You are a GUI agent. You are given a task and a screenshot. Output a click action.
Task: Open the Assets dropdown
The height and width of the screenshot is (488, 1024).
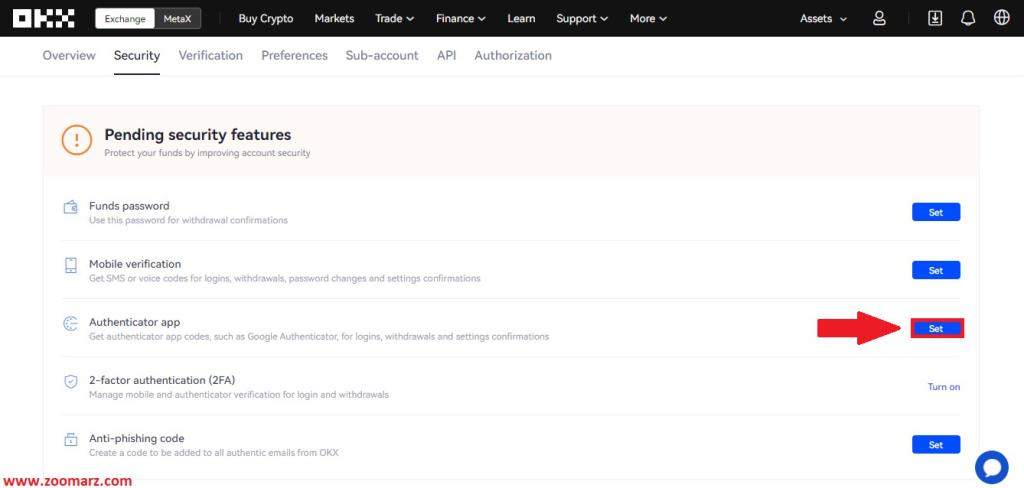[x=823, y=18]
